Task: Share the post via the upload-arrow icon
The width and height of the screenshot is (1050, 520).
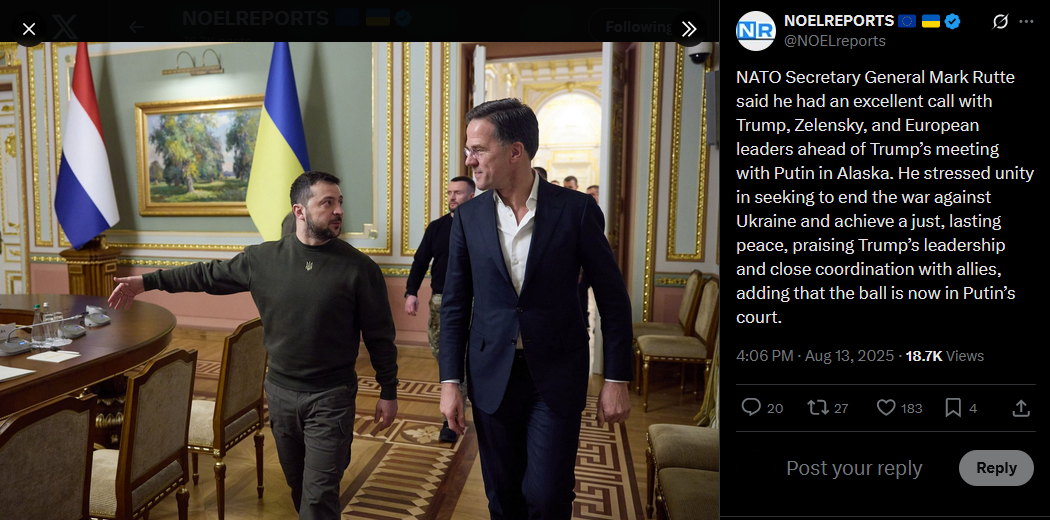Action: click(1021, 408)
